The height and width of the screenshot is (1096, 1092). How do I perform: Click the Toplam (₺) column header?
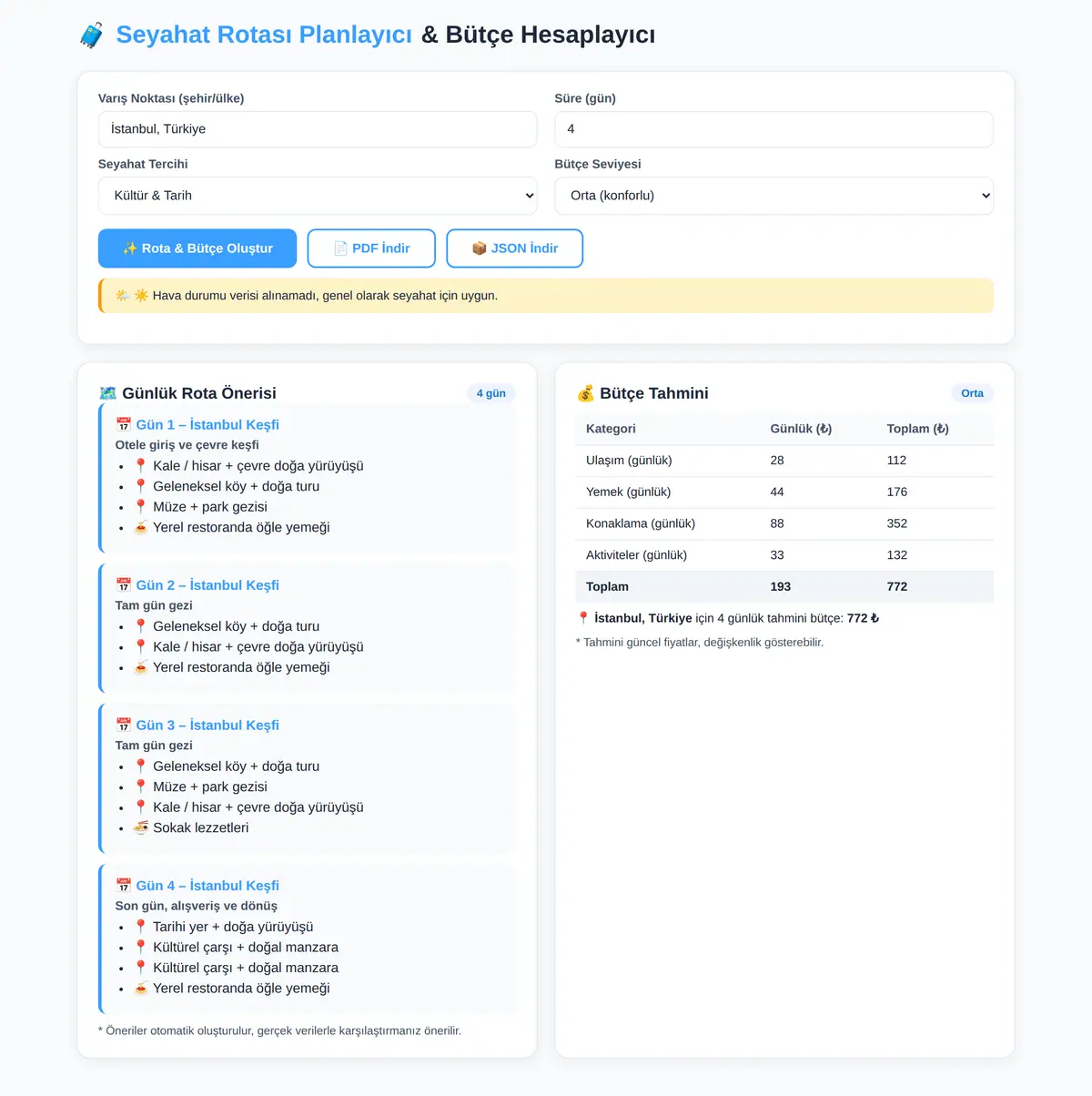[x=918, y=429]
